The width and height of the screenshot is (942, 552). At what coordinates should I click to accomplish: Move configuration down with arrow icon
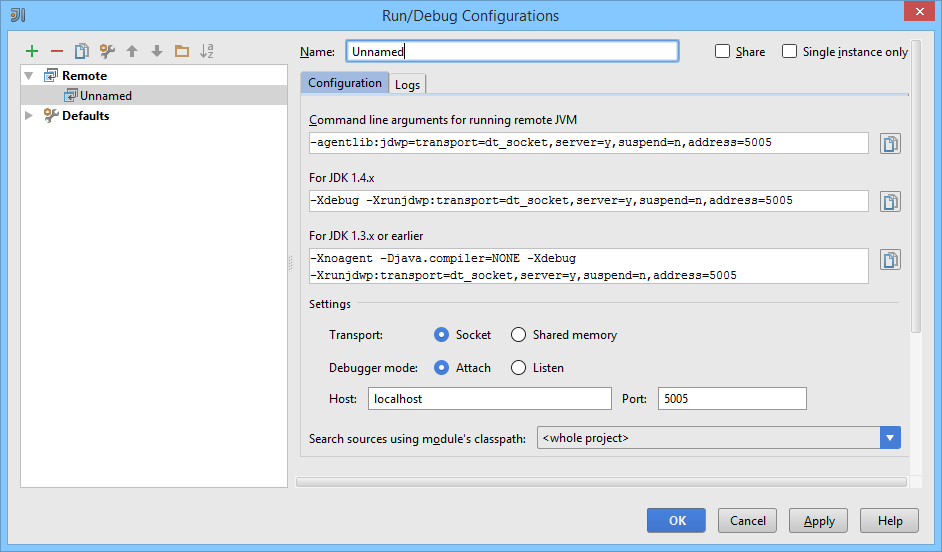157,52
